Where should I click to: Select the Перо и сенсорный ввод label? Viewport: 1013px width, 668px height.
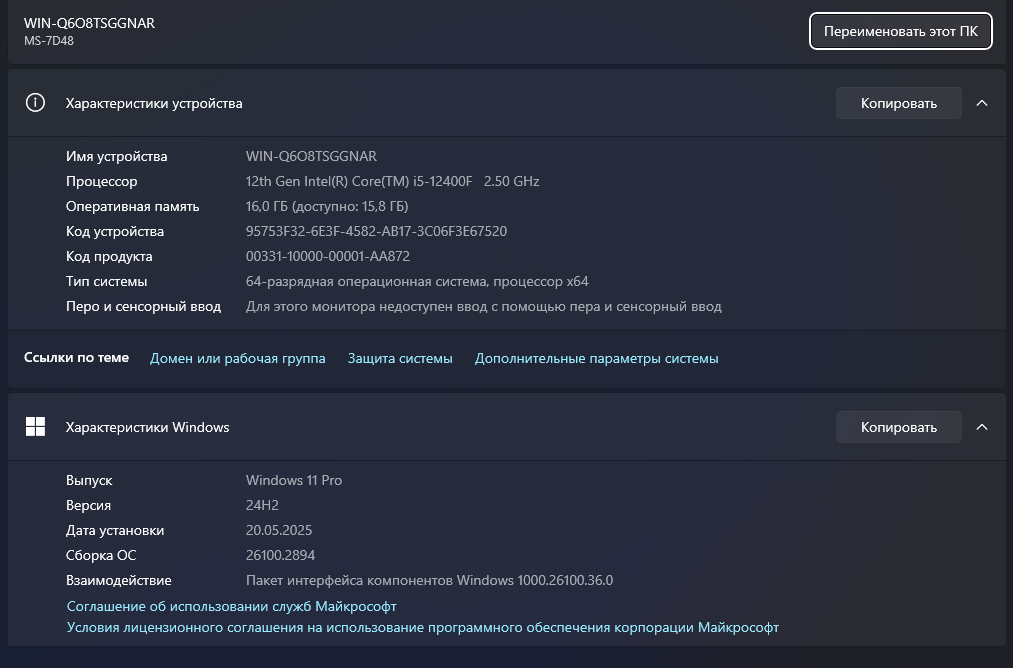click(x=143, y=307)
